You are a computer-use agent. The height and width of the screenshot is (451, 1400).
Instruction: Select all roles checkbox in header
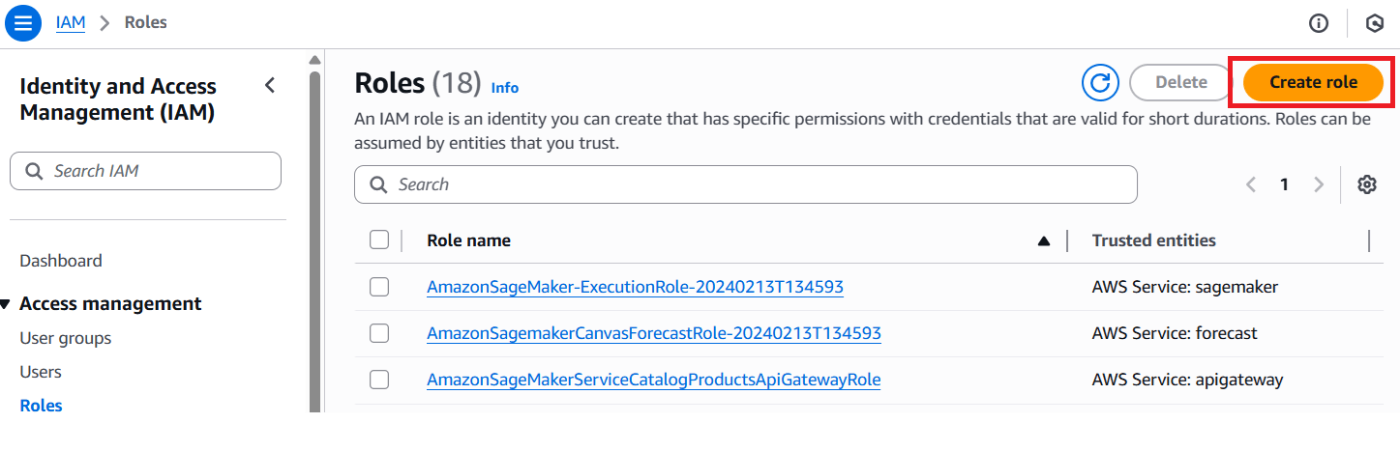coord(379,240)
